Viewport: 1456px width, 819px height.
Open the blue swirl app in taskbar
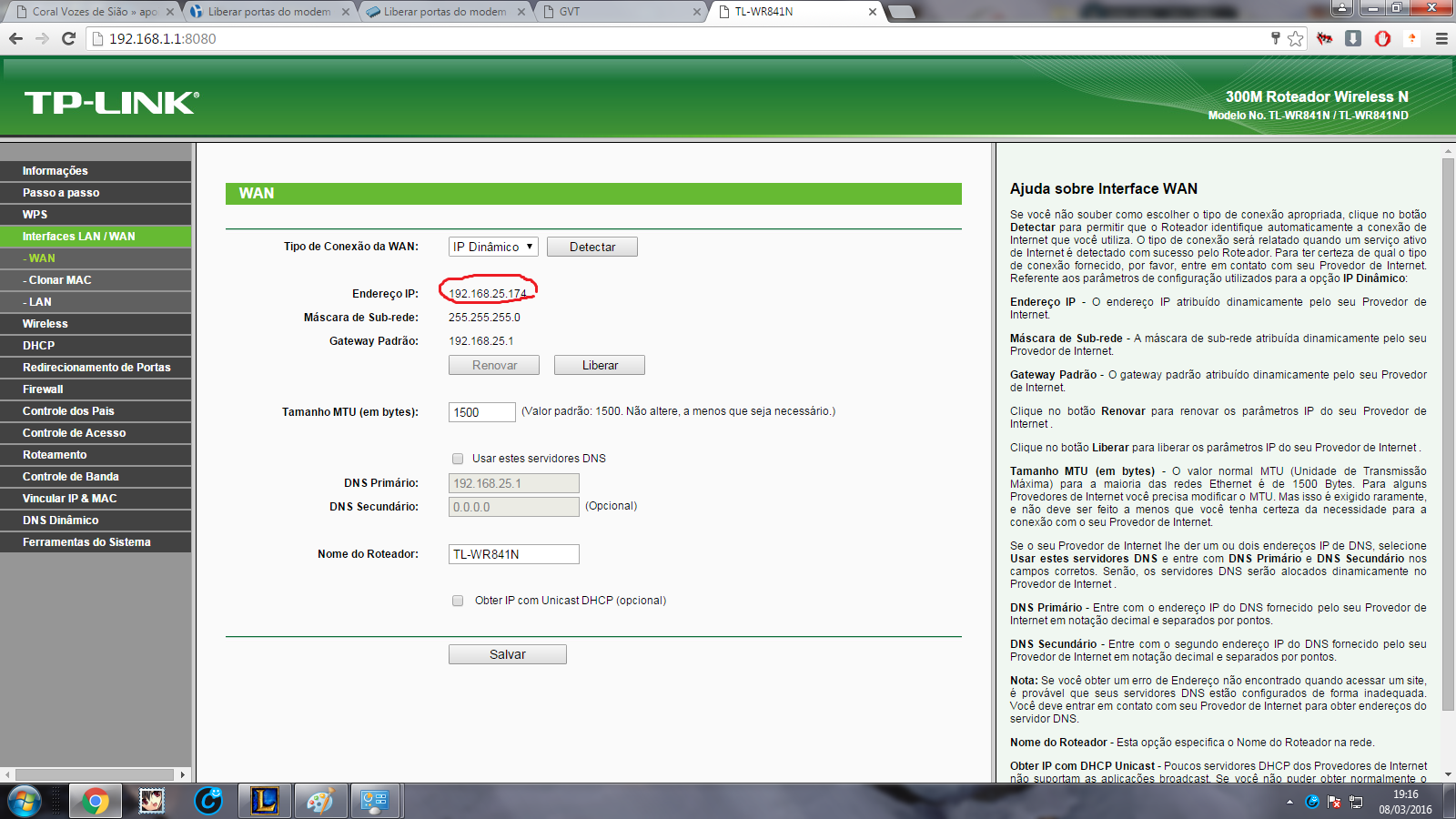(208, 802)
